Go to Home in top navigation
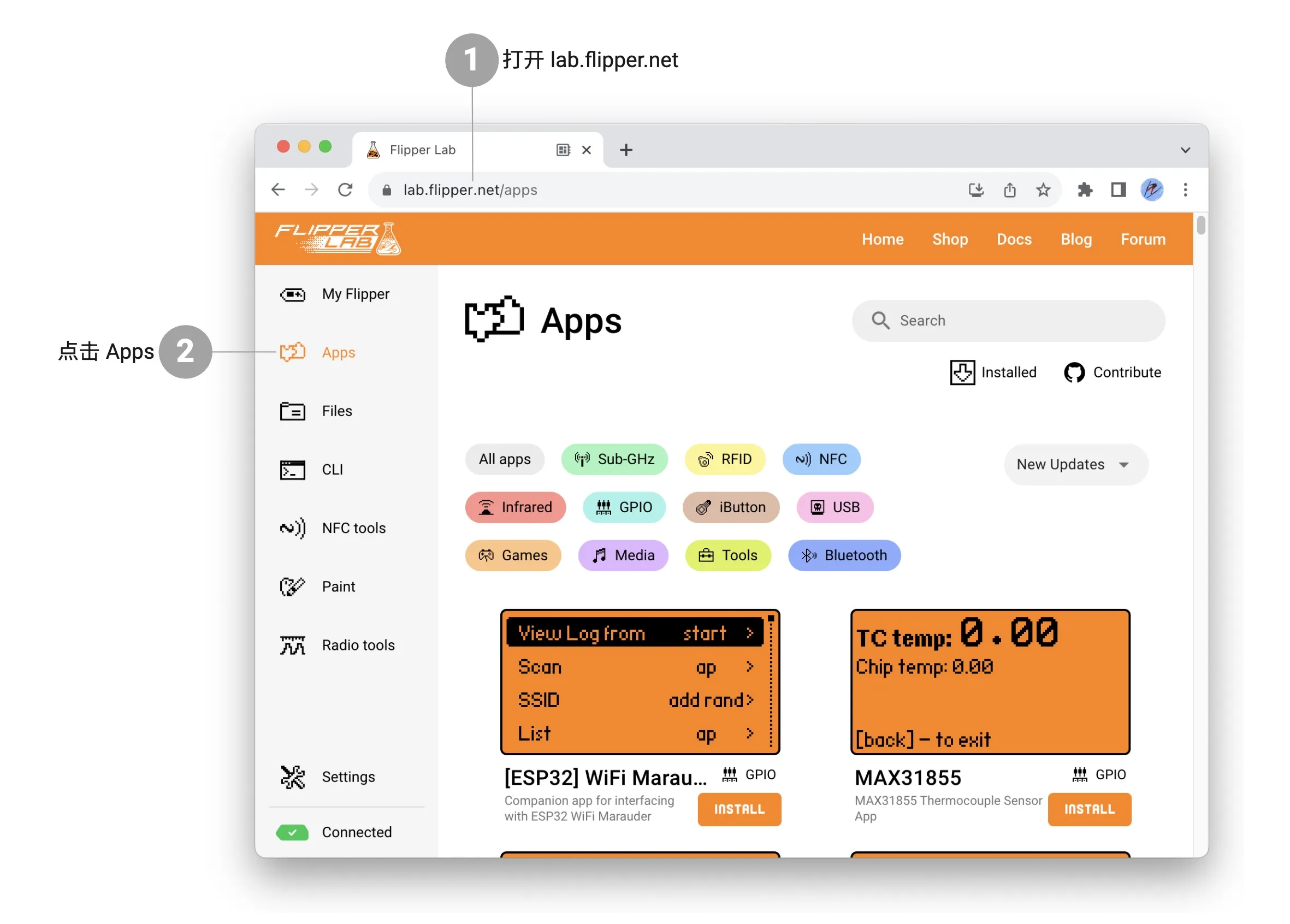Viewport: 1290px width, 924px height. point(882,239)
